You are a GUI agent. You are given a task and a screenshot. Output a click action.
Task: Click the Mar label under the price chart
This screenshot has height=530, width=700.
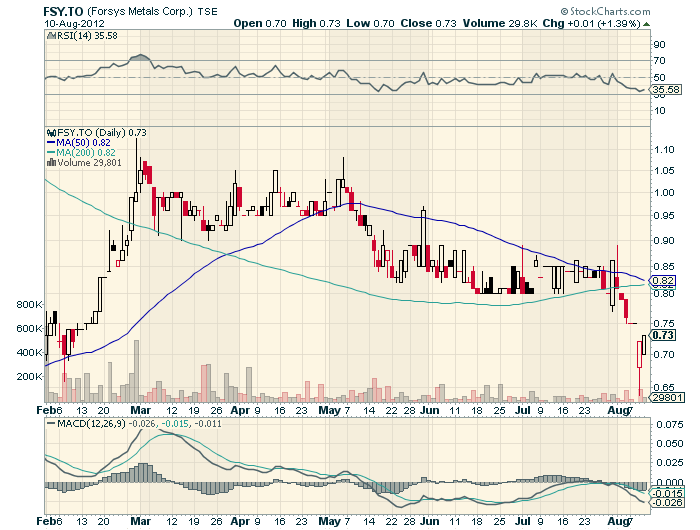[141, 410]
